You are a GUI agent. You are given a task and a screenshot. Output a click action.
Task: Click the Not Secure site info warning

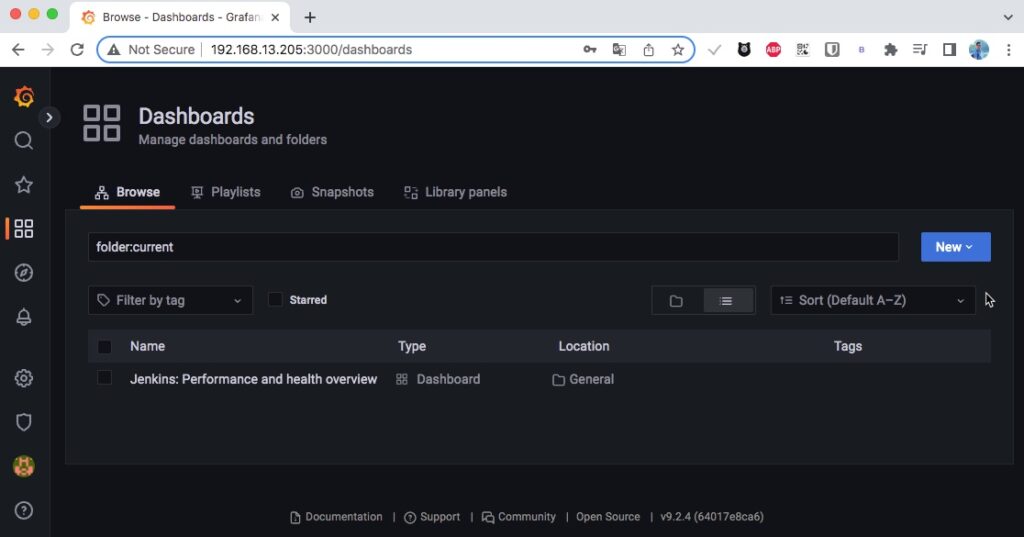[x=152, y=50]
